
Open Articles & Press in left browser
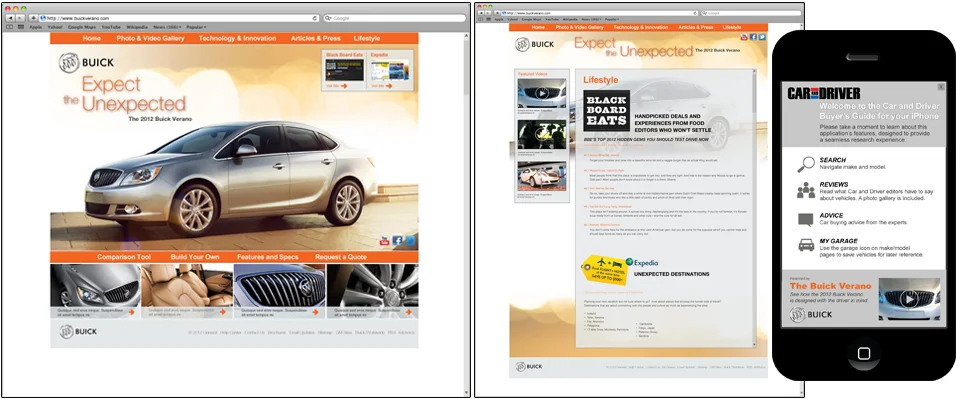pos(315,38)
